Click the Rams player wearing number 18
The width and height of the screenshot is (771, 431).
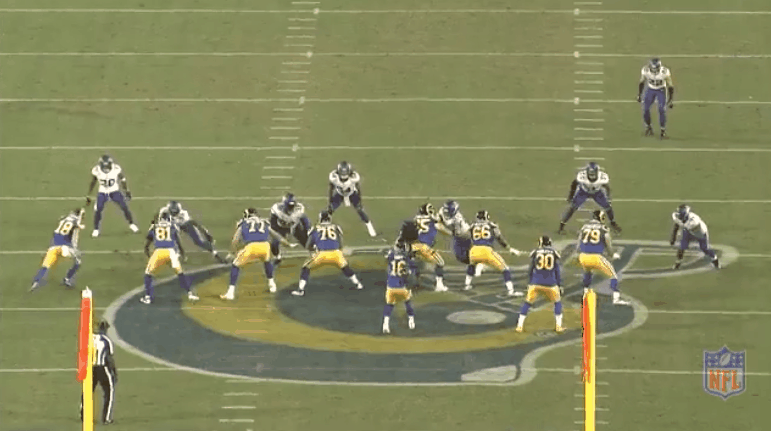point(58,249)
